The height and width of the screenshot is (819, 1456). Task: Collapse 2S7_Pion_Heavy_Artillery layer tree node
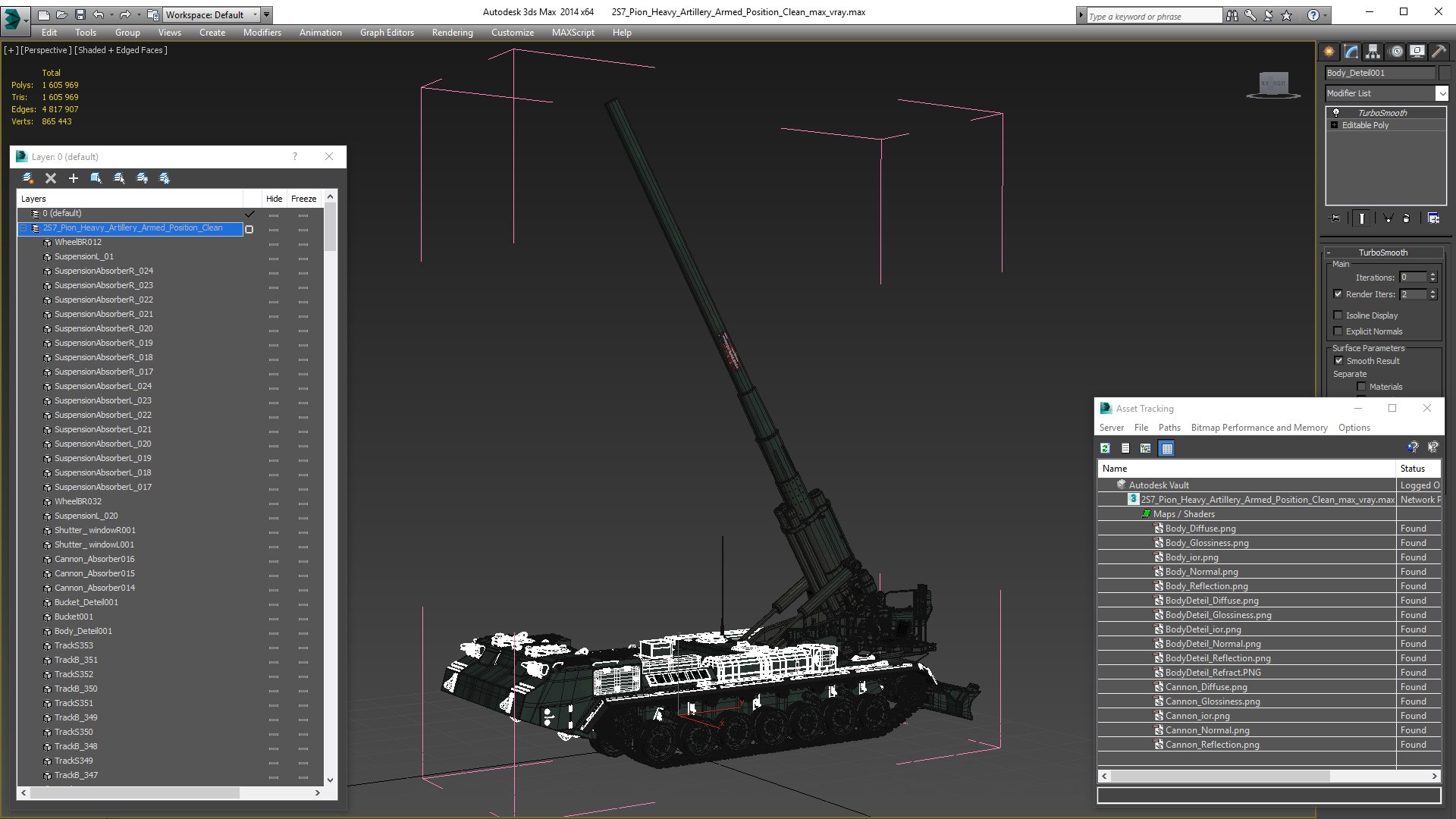[24, 228]
